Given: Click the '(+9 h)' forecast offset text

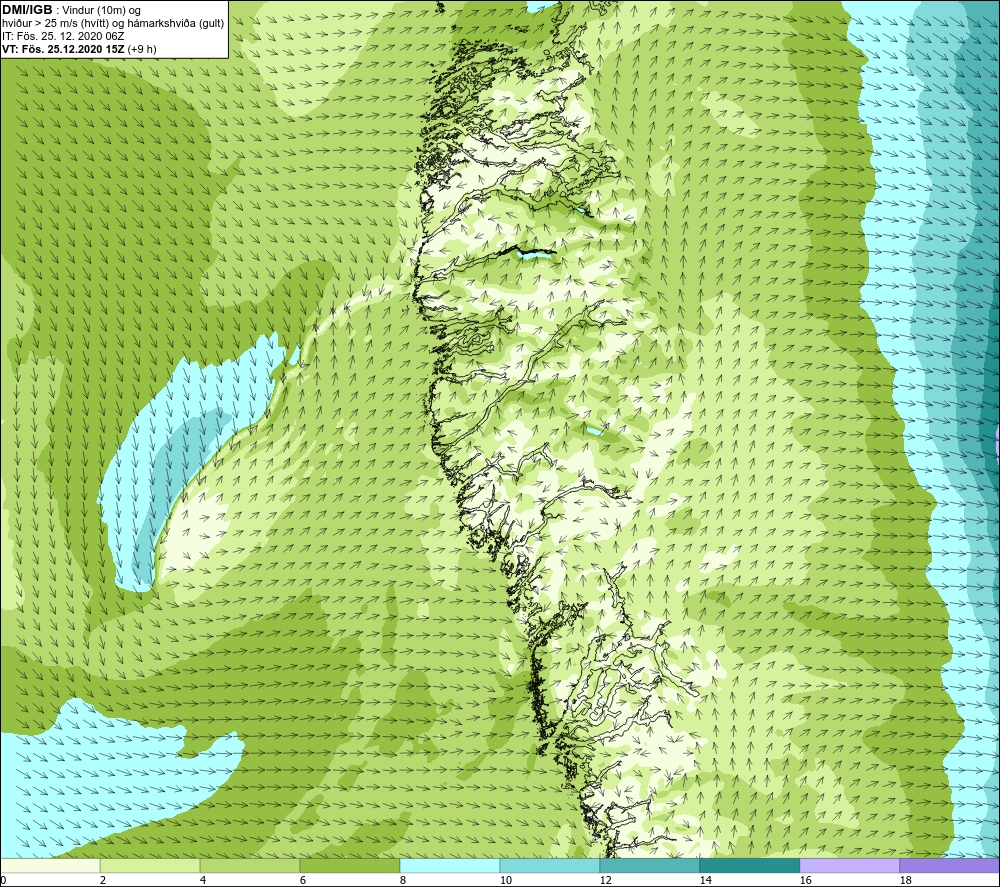Looking at the screenshot, I should point(142,49).
